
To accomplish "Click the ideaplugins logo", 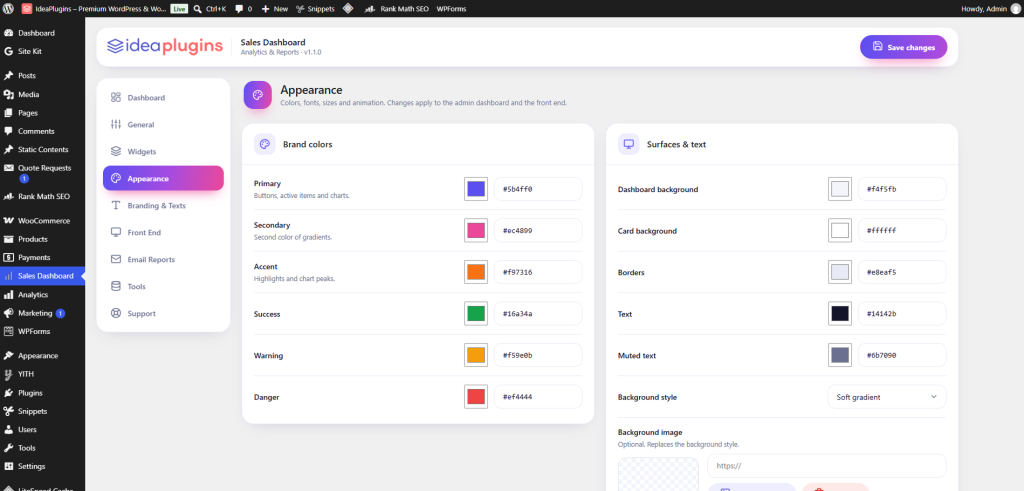I will pyautogui.click(x=165, y=46).
